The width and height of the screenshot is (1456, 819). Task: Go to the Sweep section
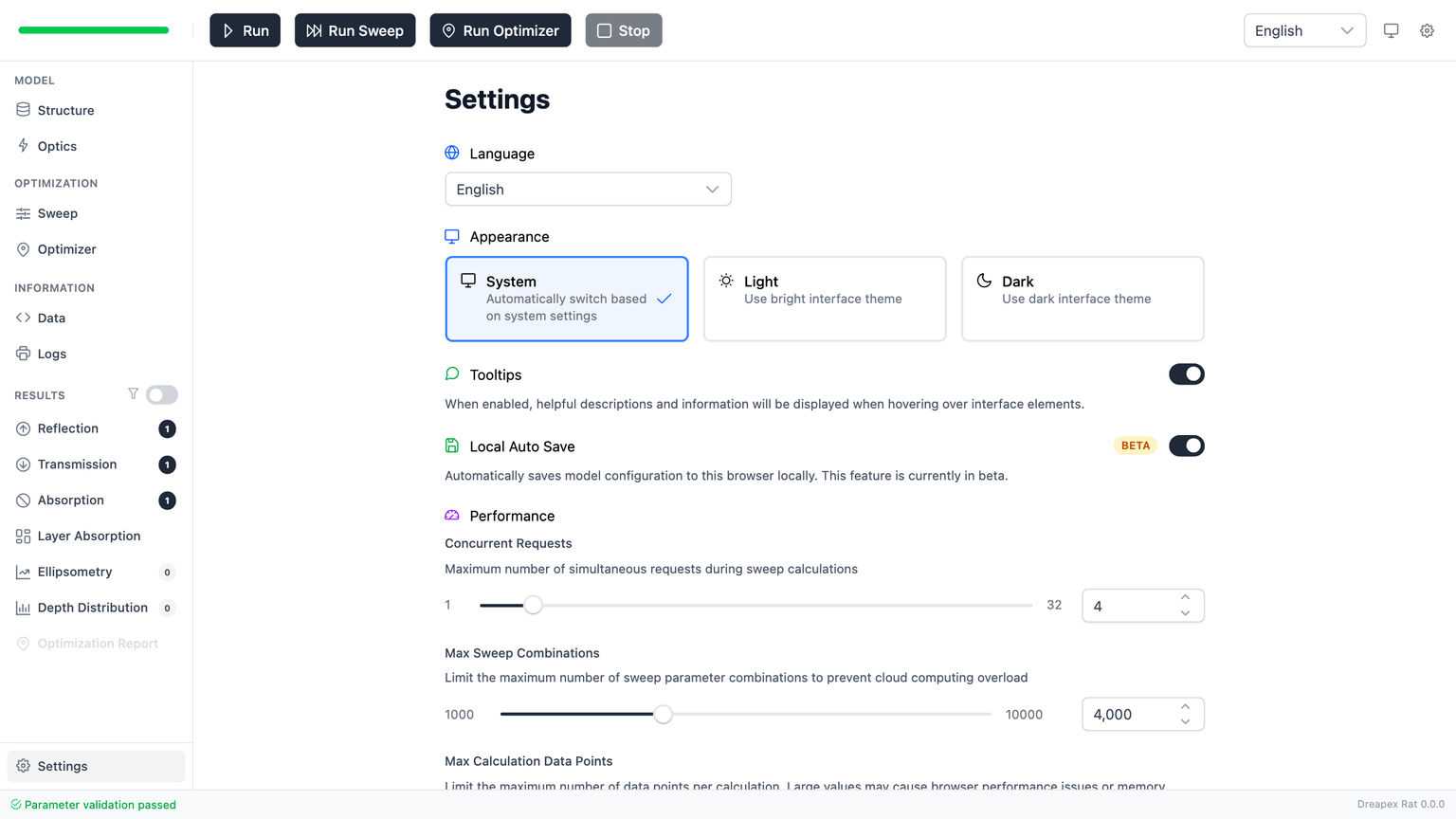(x=57, y=213)
